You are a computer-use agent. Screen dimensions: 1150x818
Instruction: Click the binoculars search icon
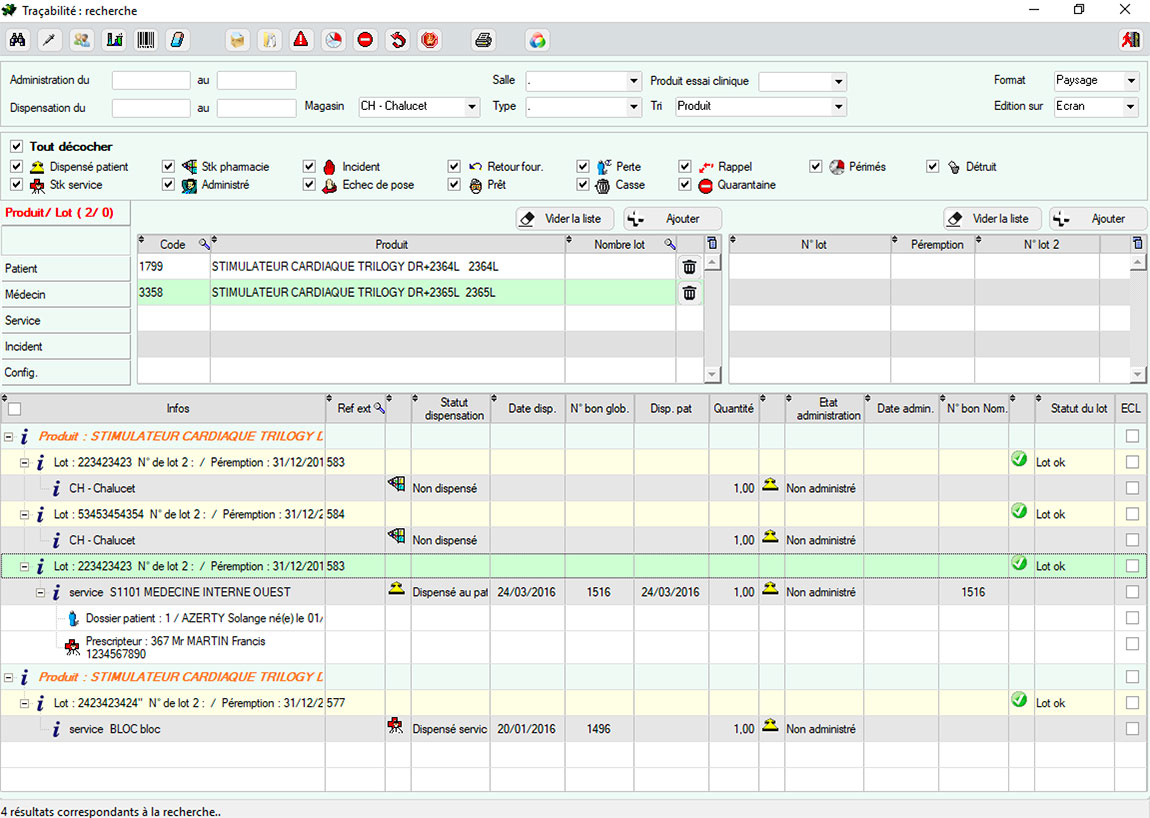[17, 40]
